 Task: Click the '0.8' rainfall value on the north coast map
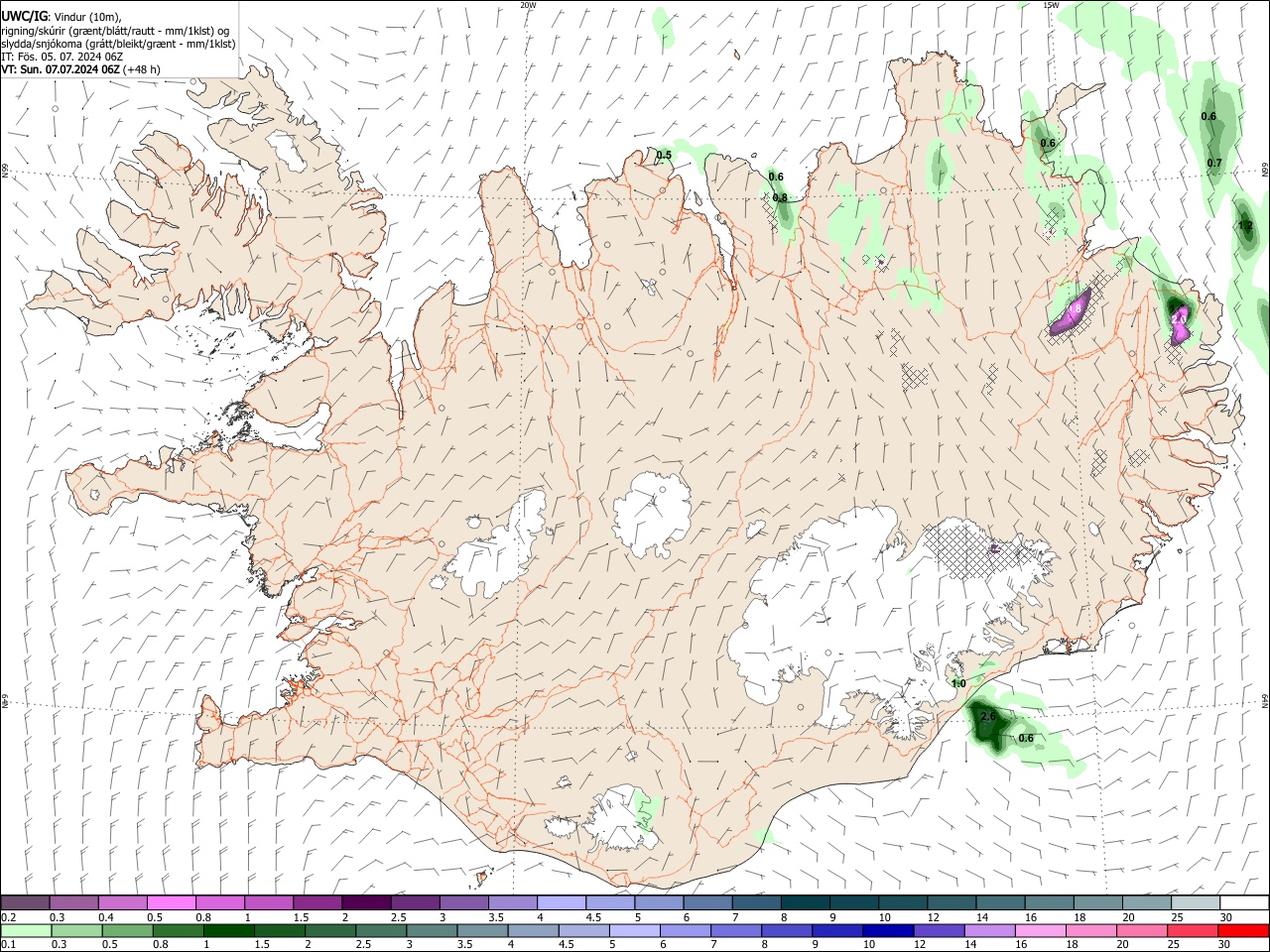click(780, 197)
